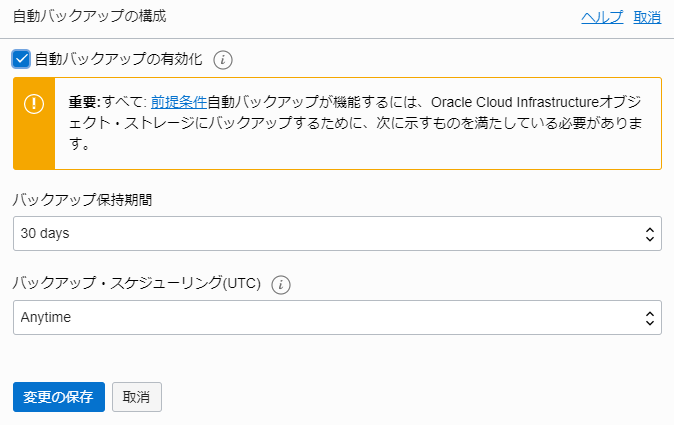This screenshot has height=425, width=674.
Task: Click the arrows on the 30 days selector
Action: 650,234
